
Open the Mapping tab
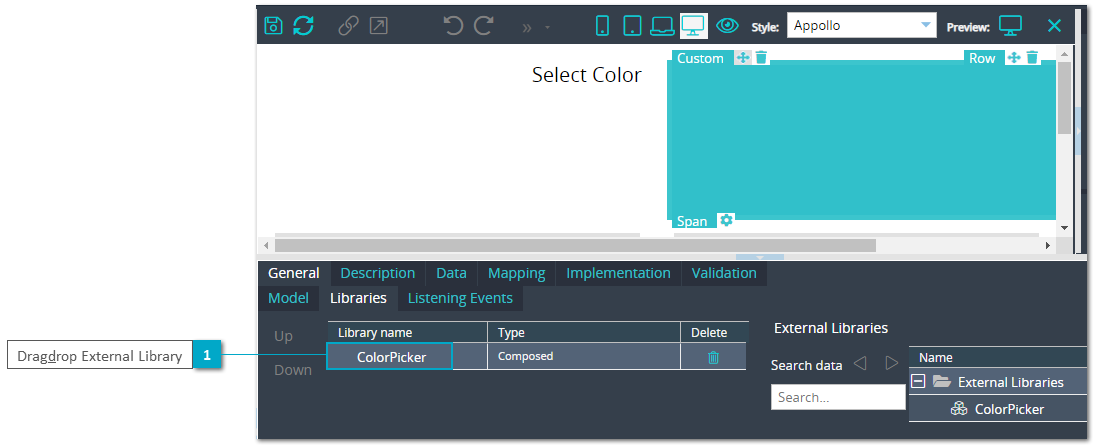point(517,273)
